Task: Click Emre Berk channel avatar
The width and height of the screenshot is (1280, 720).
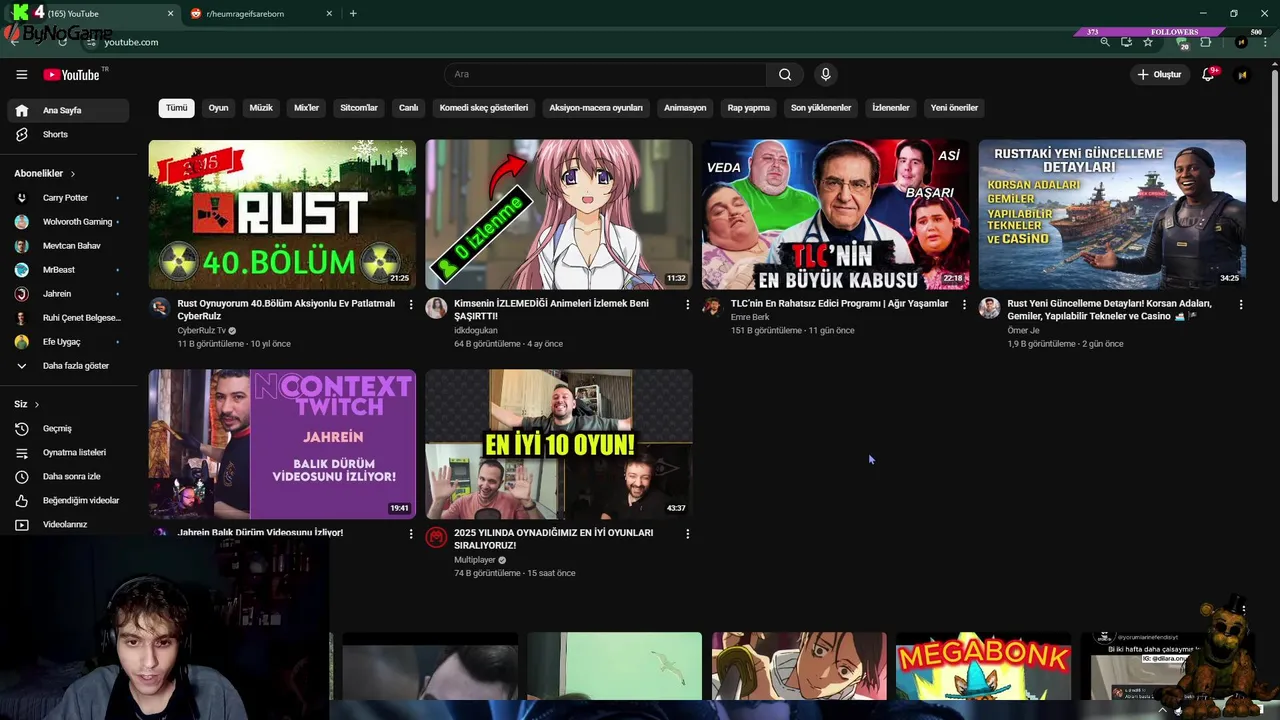Action: (x=712, y=307)
